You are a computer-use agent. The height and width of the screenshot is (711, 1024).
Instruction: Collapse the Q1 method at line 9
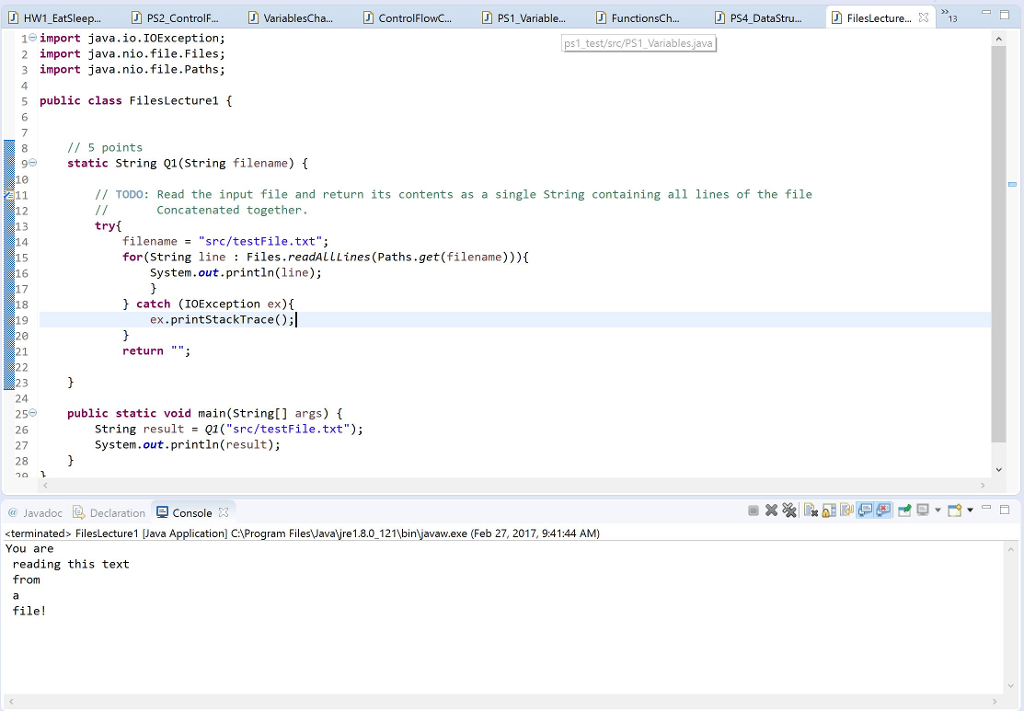click(x=31, y=162)
